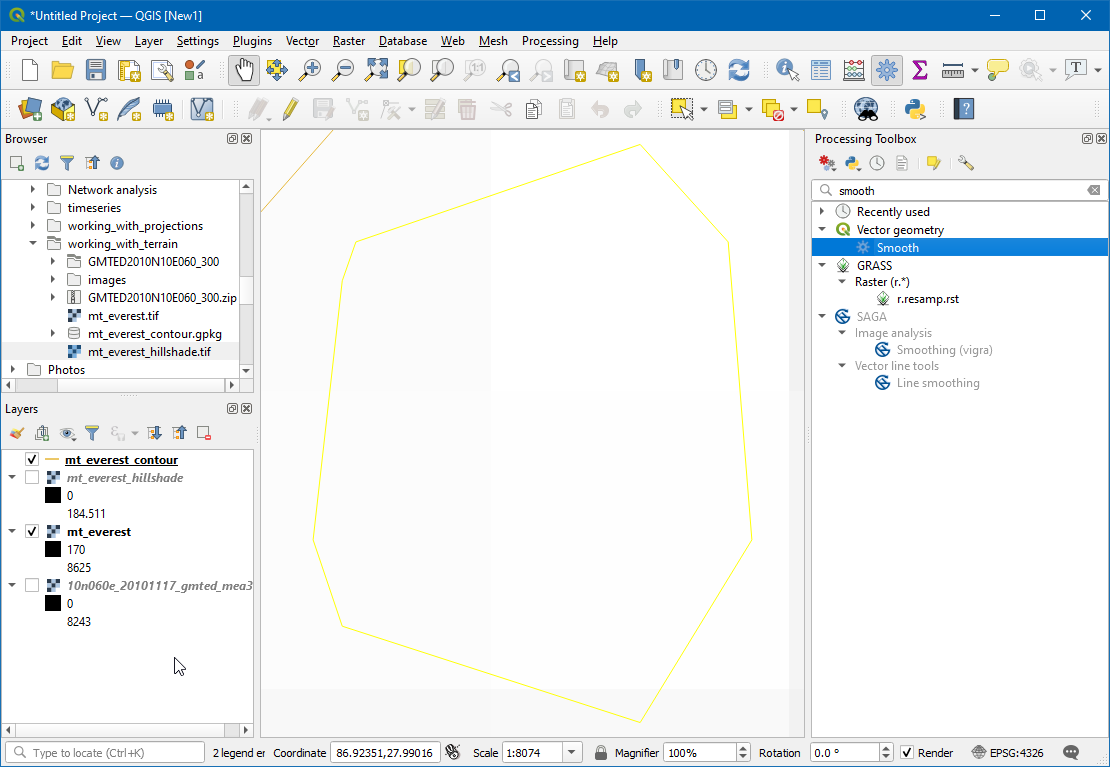Viewport: 1110px width, 767px height.
Task: Collapse the working_with_terrain folder
Action: 32,244
